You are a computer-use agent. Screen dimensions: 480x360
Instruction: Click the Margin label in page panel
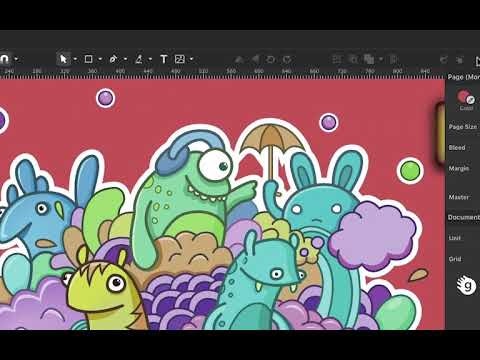pyautogui.click(x=459, y=168)
